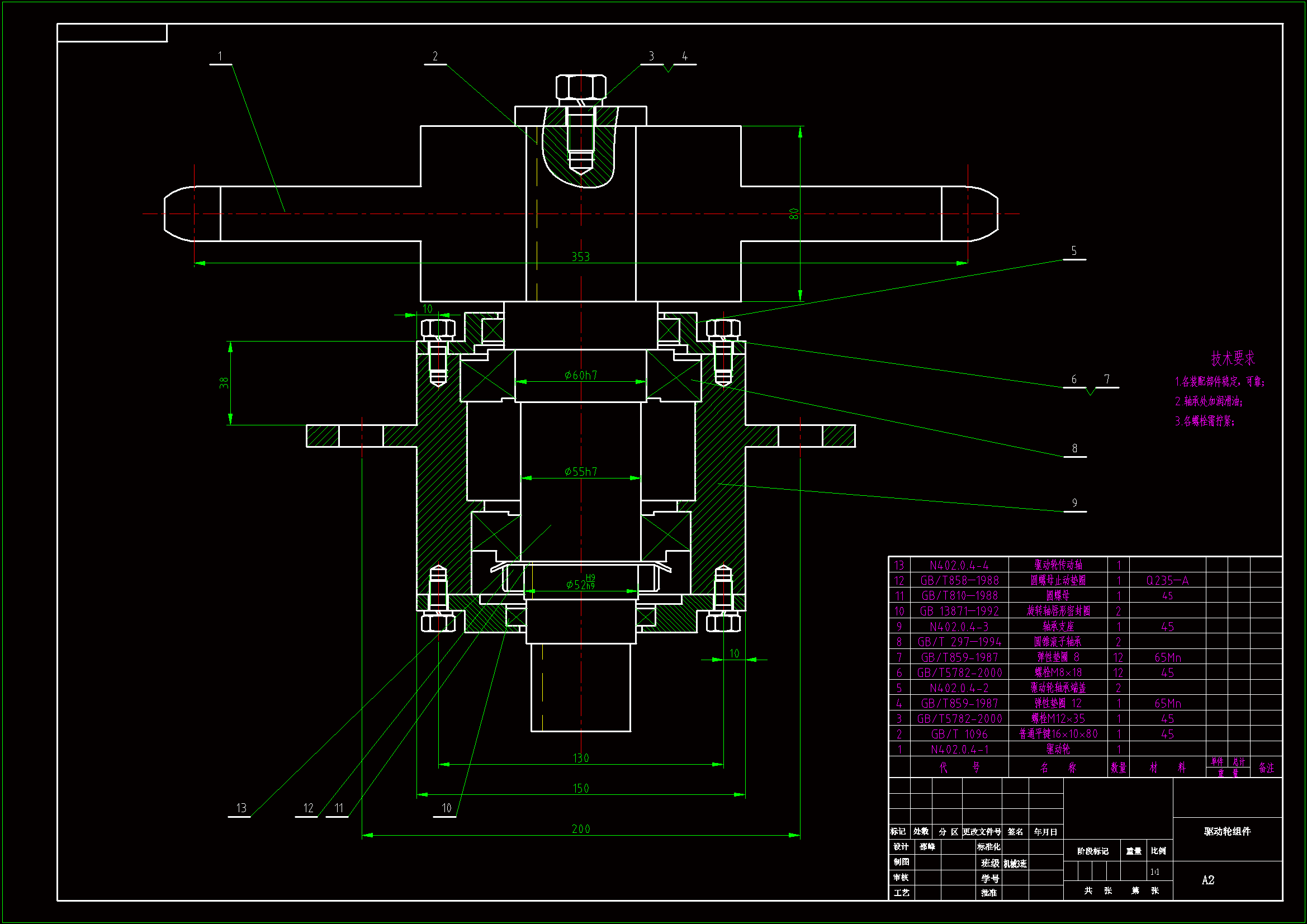Click the 130 bolt spacing dimension text
This screenshot has width=1307, height=924.
(581, 758)
